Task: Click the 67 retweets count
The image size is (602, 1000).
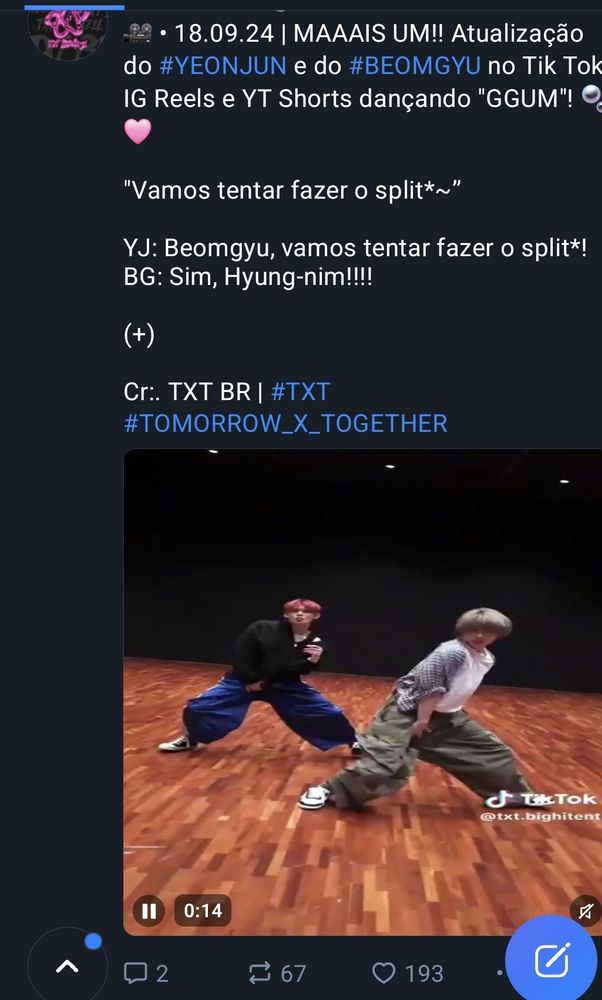Action: pos(293,974)
